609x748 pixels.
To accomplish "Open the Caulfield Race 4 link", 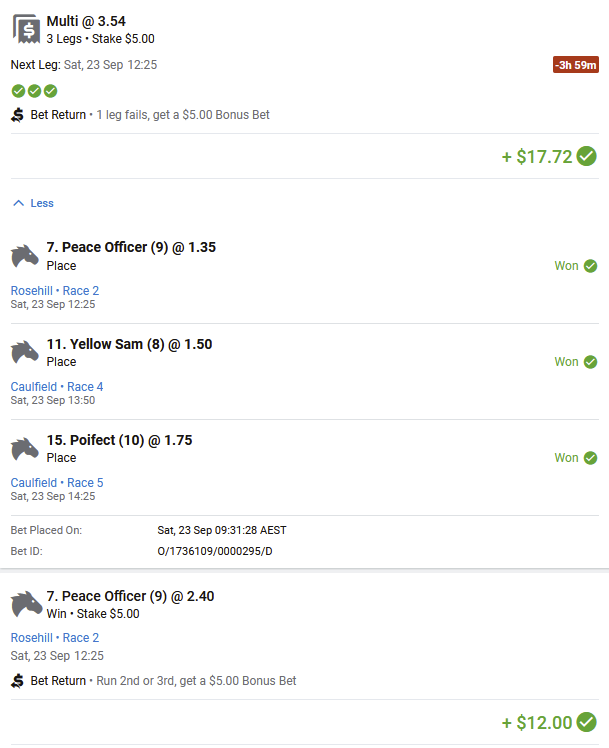I will 57,386.
